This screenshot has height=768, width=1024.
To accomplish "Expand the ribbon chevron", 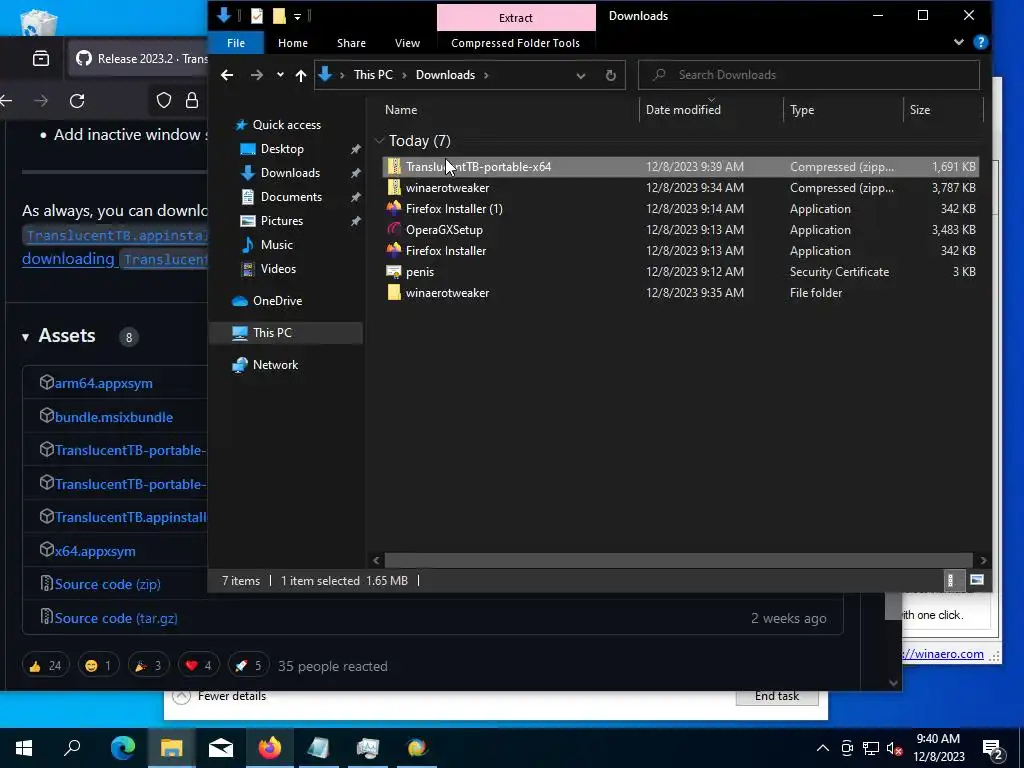I will (958, 42).
